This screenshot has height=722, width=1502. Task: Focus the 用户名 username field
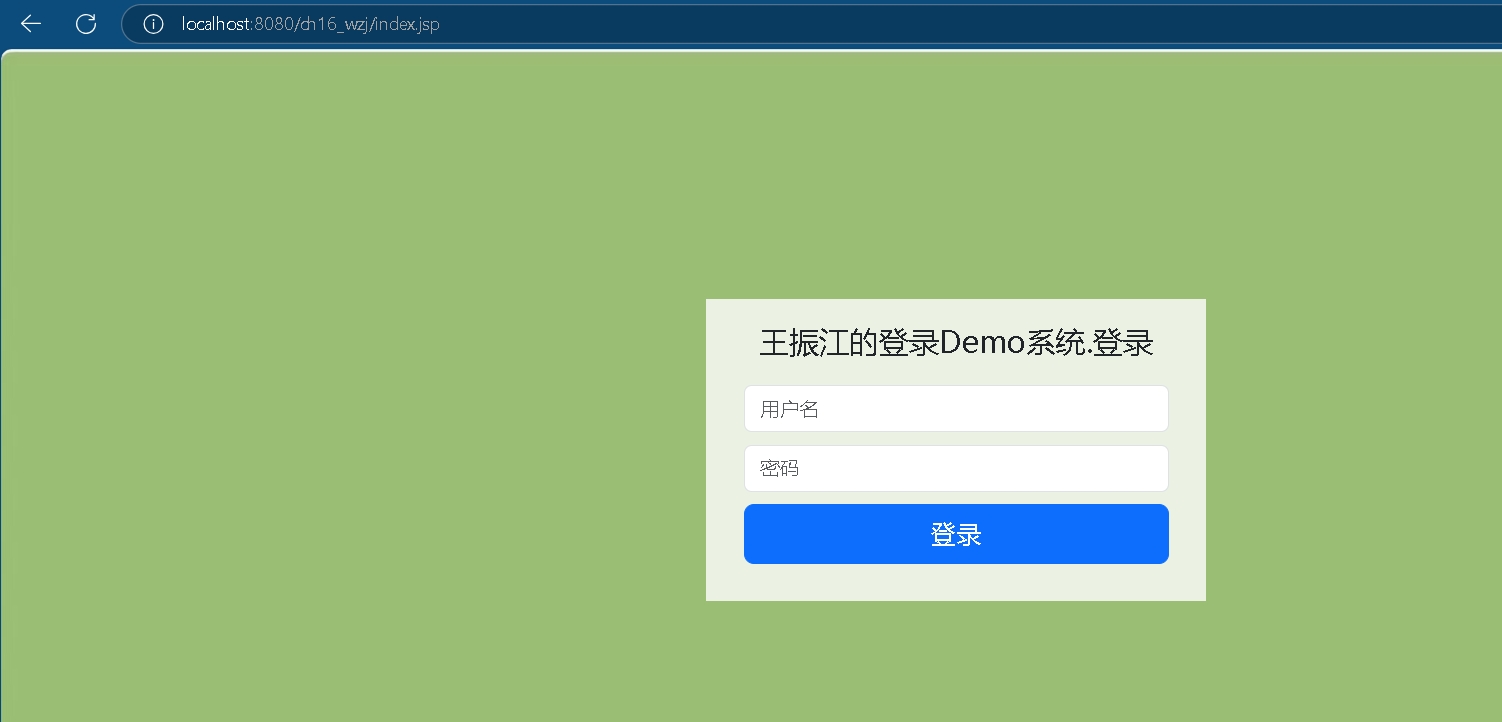[955, 409]
